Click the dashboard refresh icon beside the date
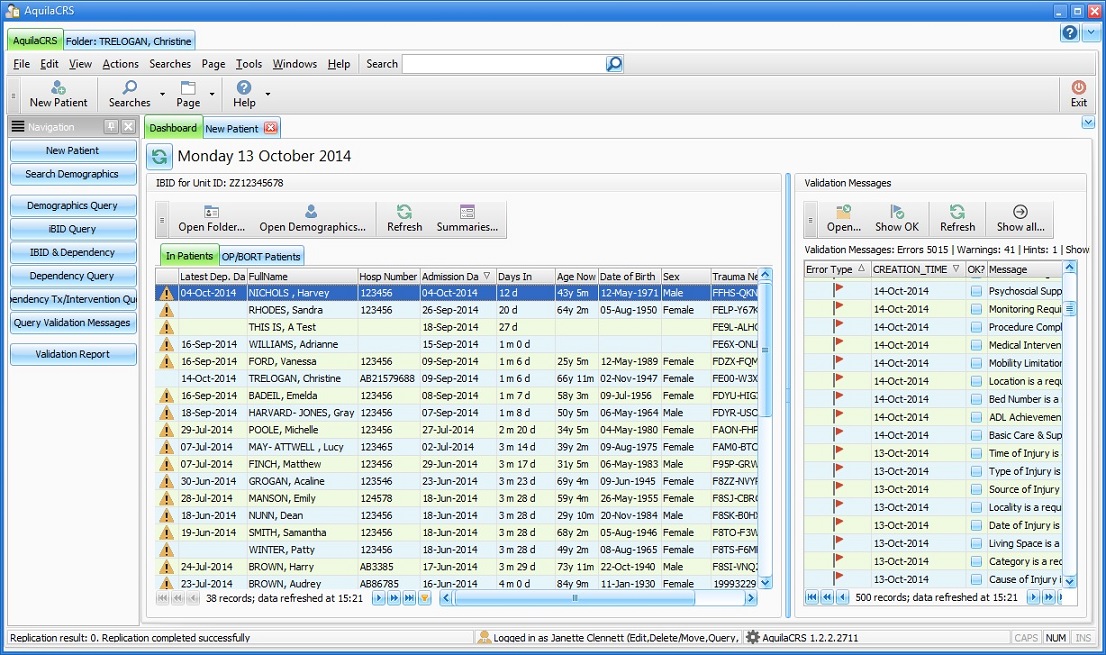Screen dimensions: 1106x655 click(159, 157)
